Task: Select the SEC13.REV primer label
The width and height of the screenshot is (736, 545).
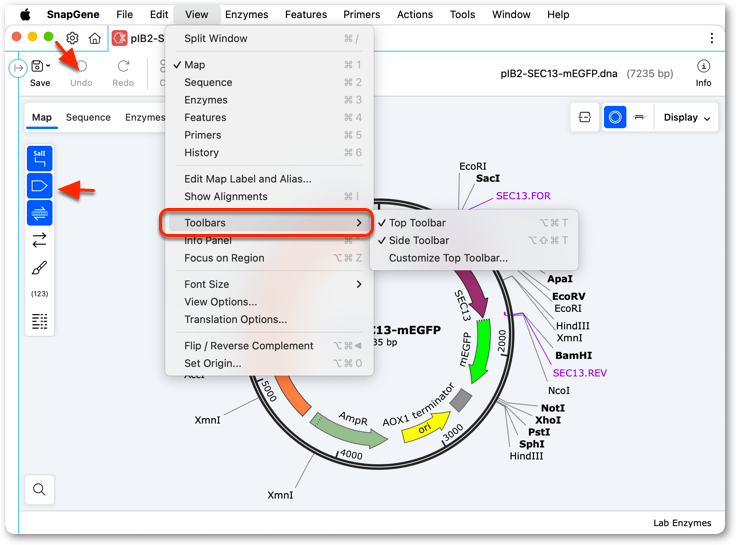Action: click(580, 373)
